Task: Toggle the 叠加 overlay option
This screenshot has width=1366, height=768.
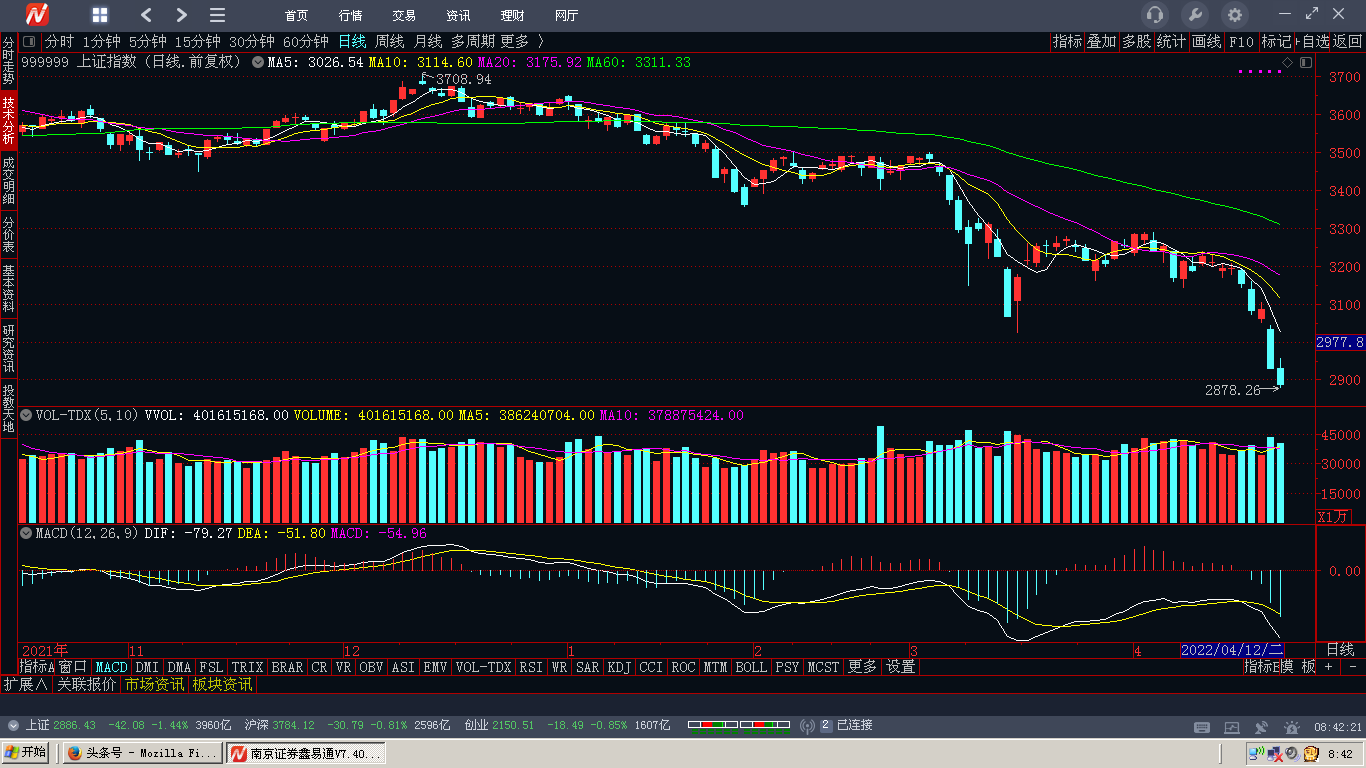Action: tap(1101, 41)
